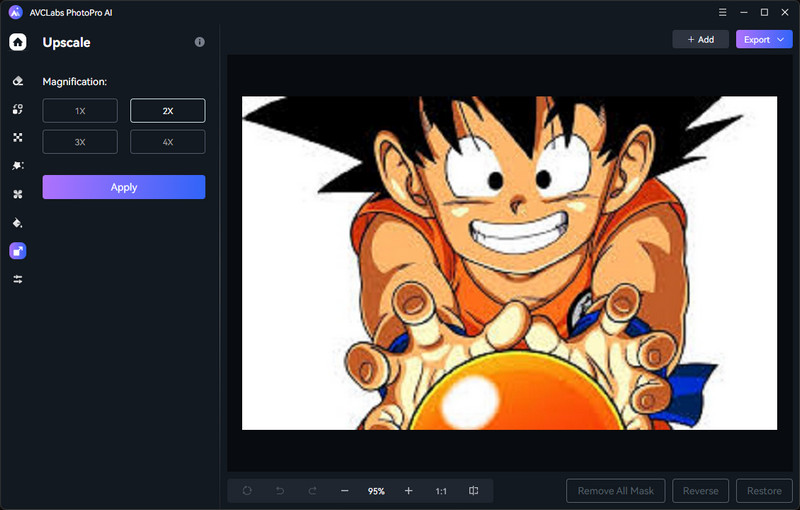Zoom out with the minus button

click(344, 491)
